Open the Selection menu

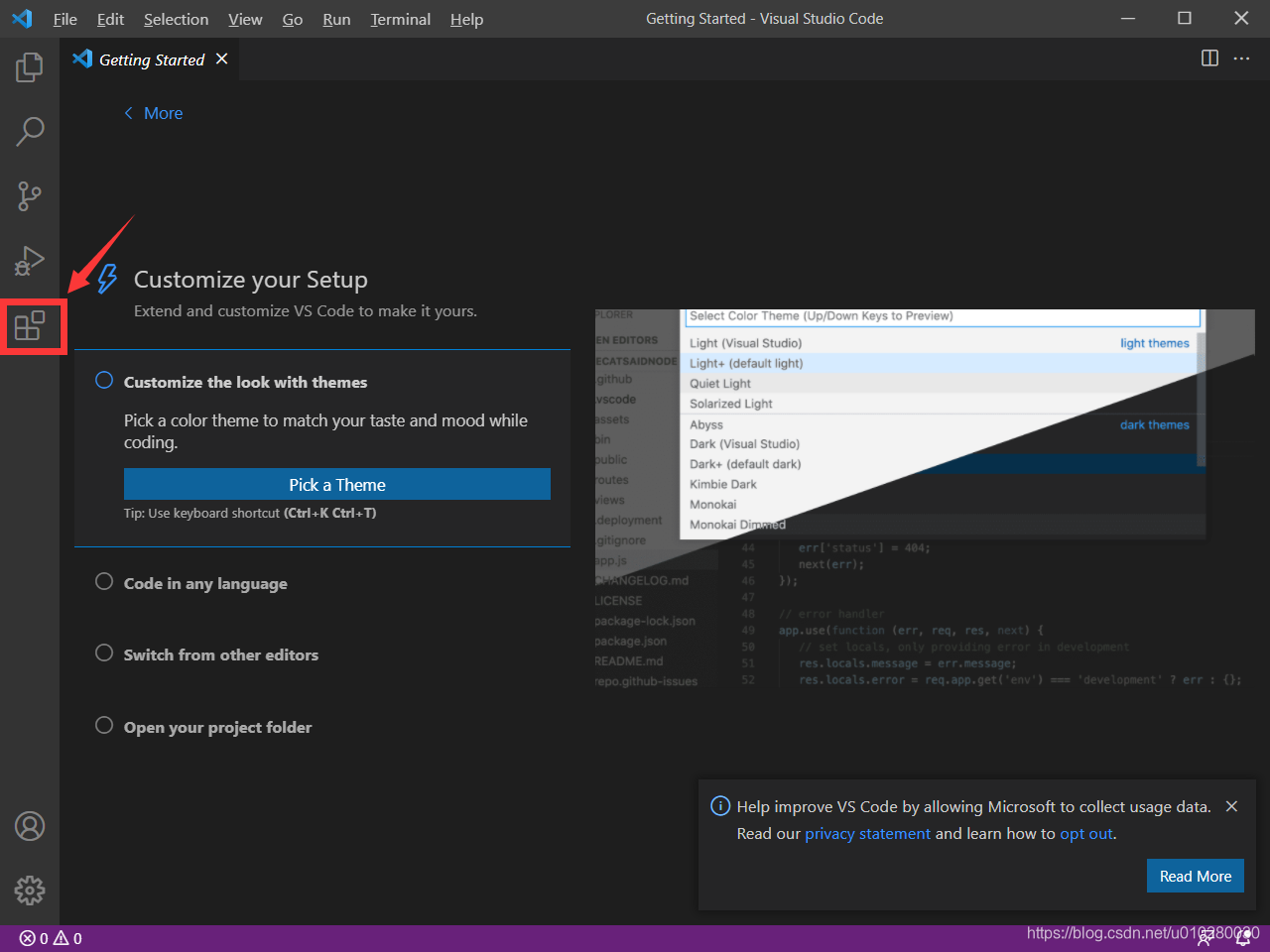click(176, 19)
